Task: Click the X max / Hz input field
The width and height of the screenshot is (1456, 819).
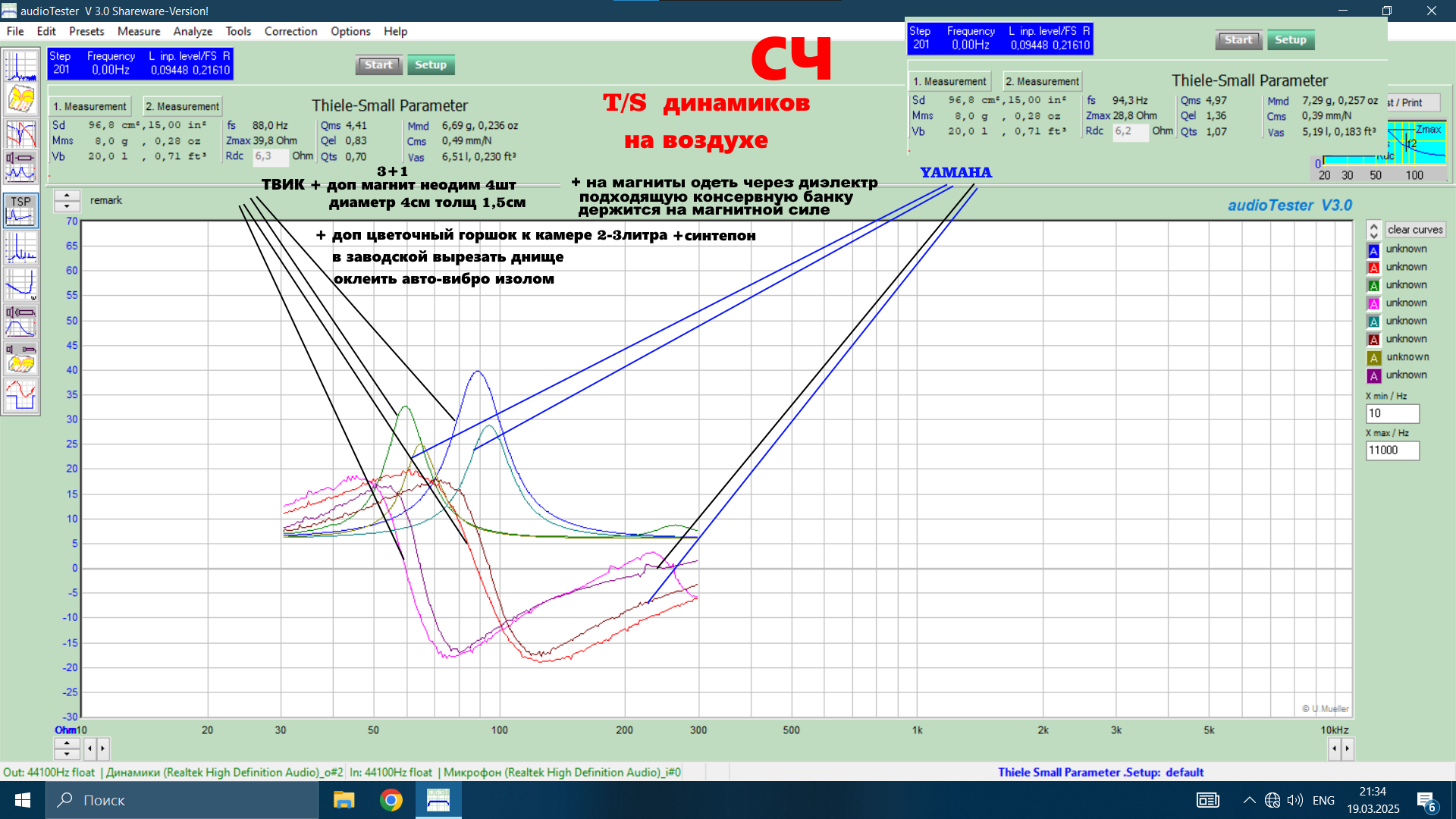Action: 1392,450
